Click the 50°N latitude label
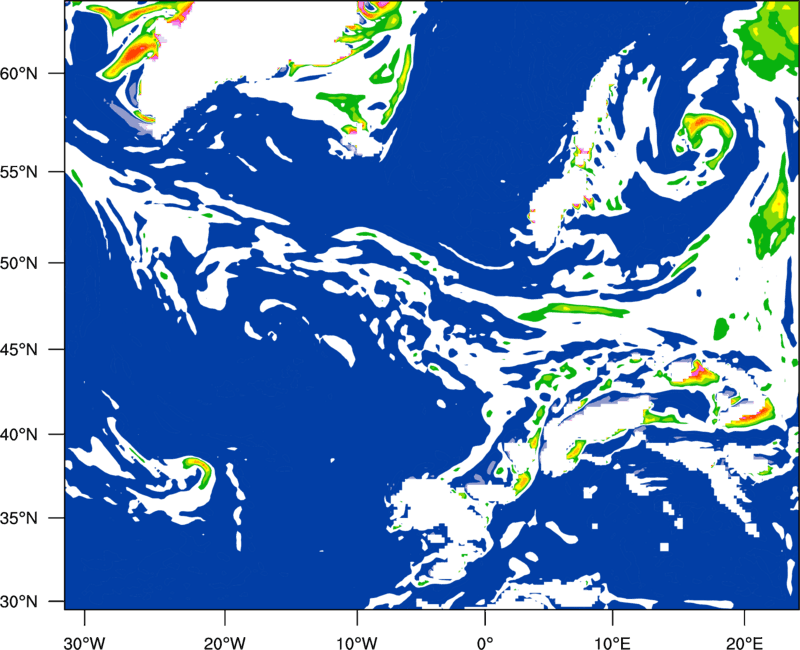 pos(19,263)
